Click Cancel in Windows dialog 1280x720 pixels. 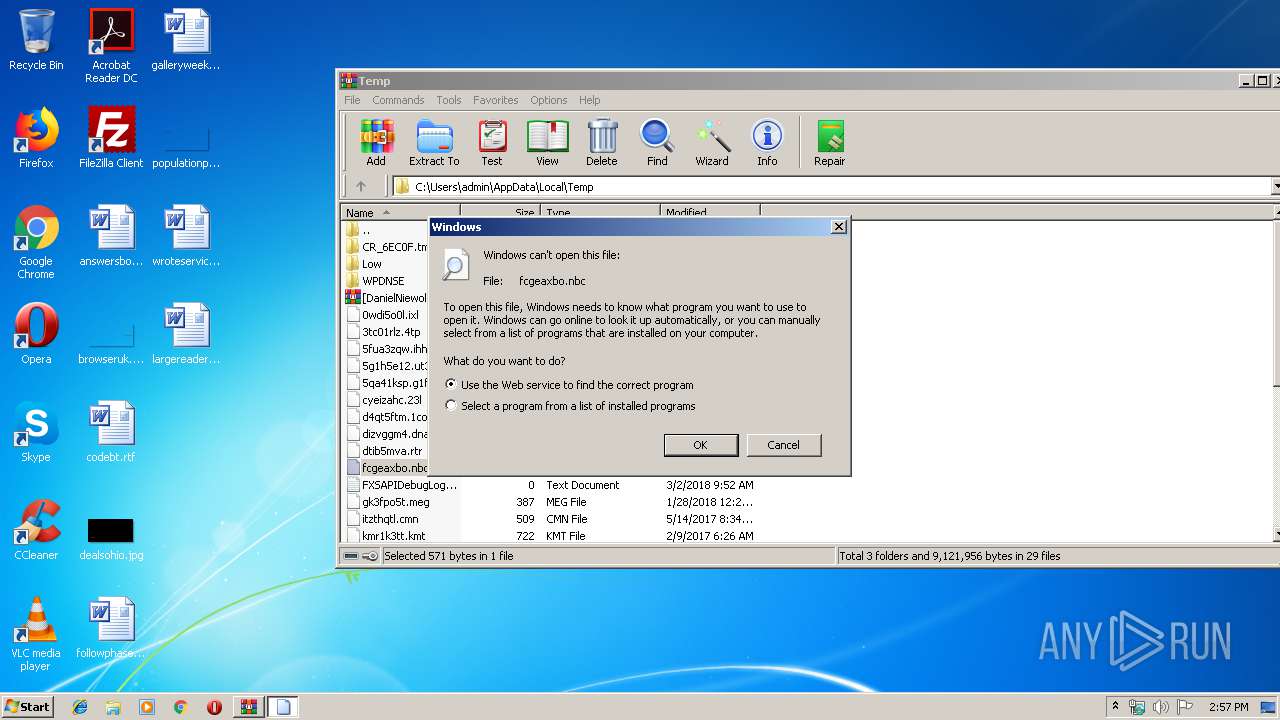[783, 445]
